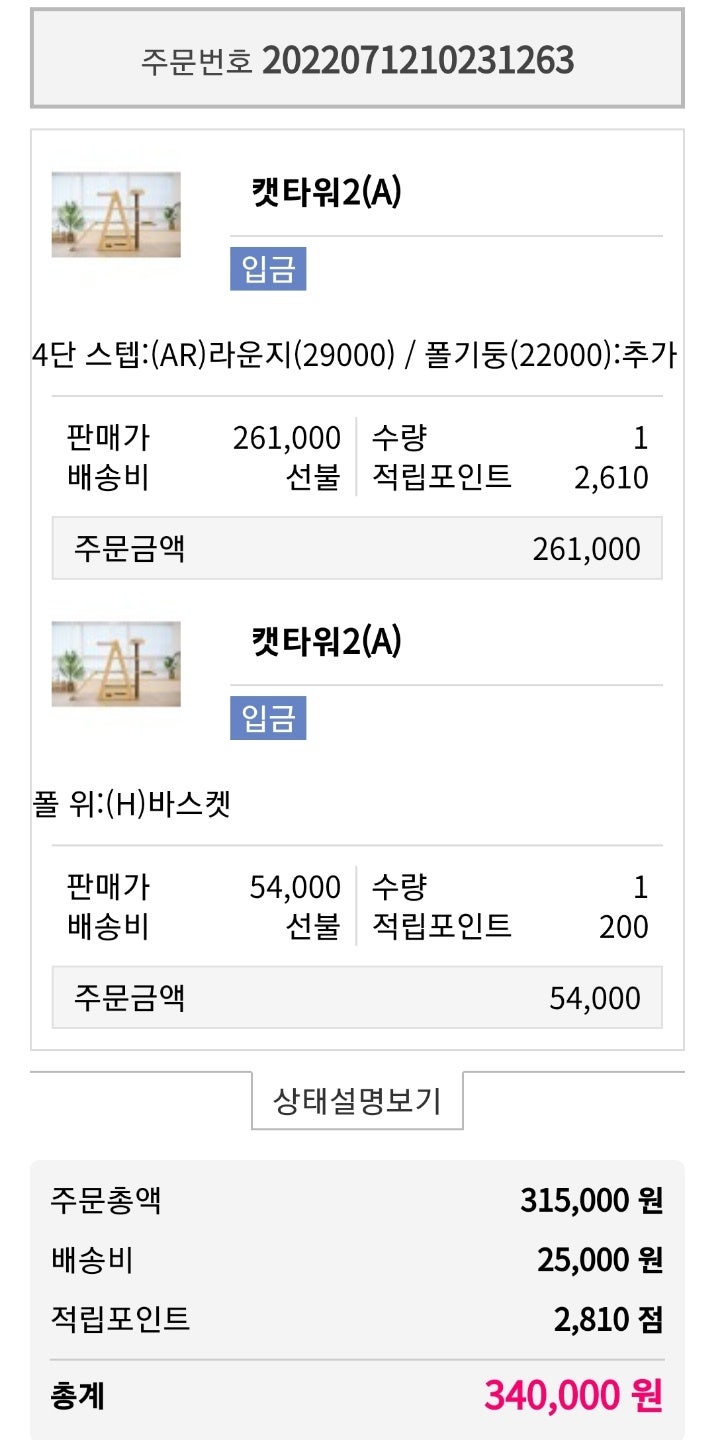The height and width of the screenshot is (1440, 705).
Task: Open the first 캣타워2(A) product thumbnail
Action: [116, 215]
